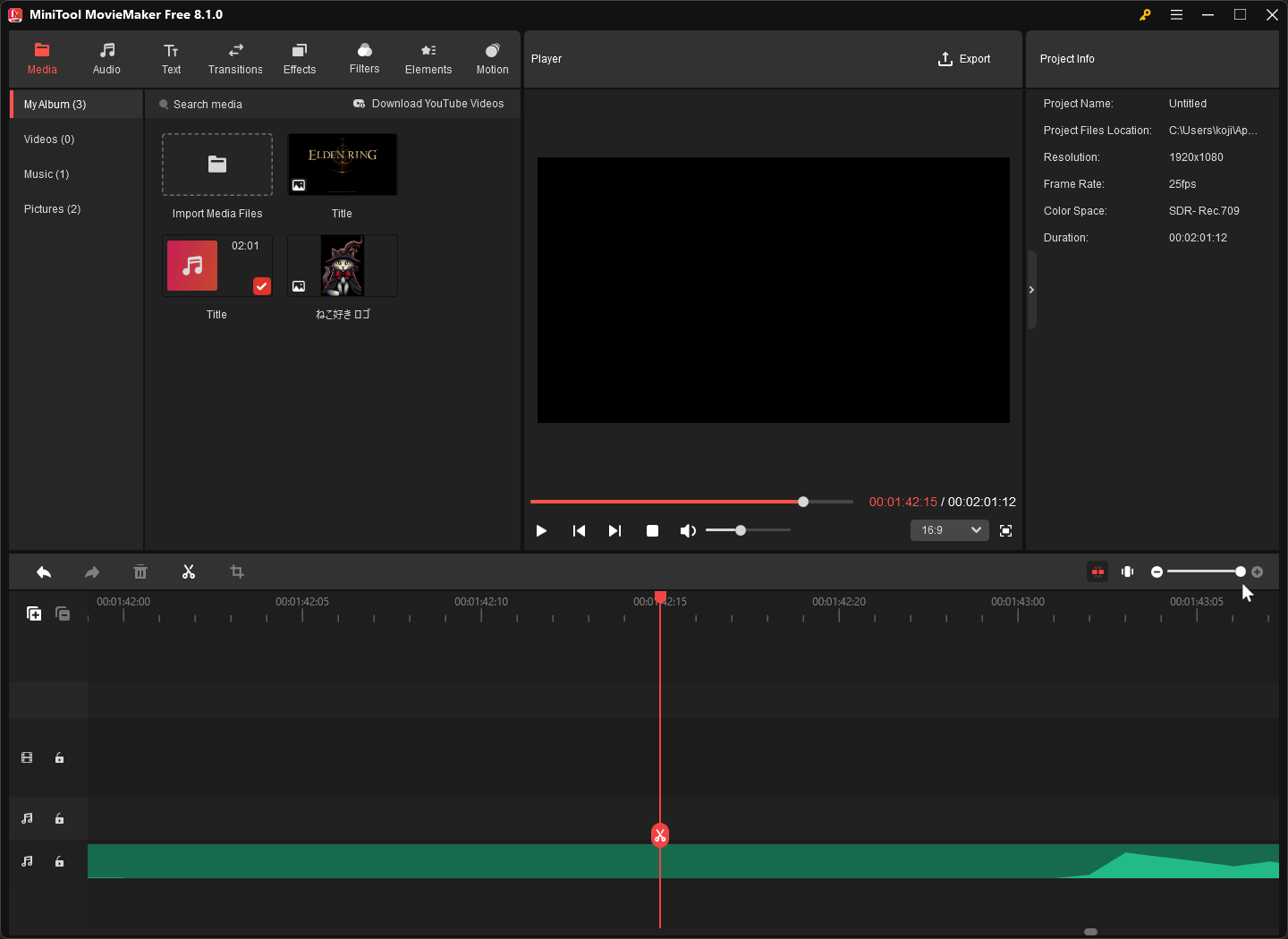Open the Transitions tab
Image resolution: width=1288 pixels, height=939 pixels.
pos(235,59)
